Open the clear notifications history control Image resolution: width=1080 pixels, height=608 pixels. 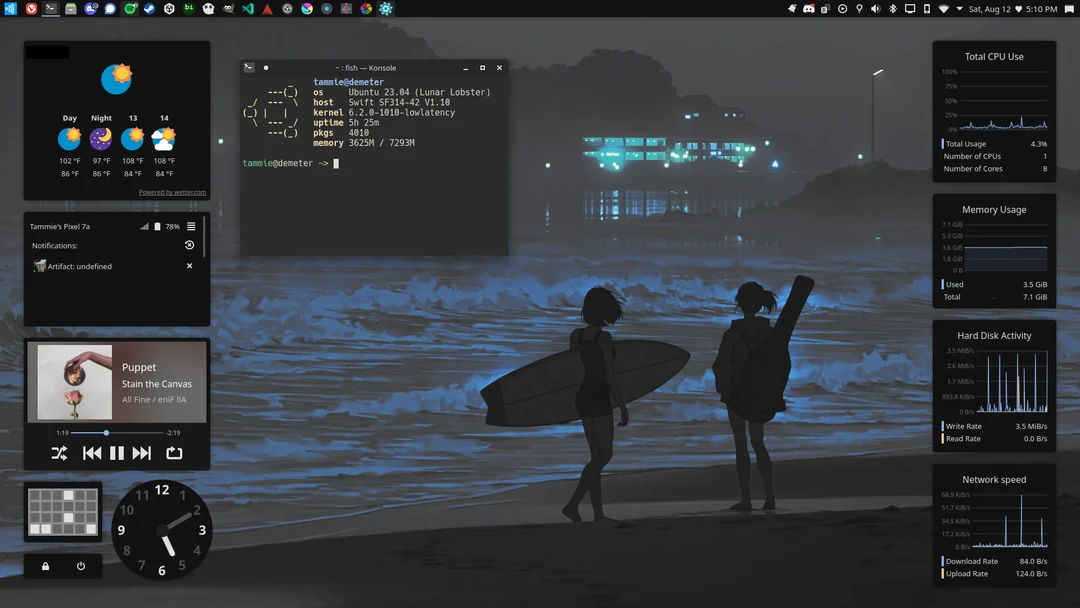pos(190,245)
